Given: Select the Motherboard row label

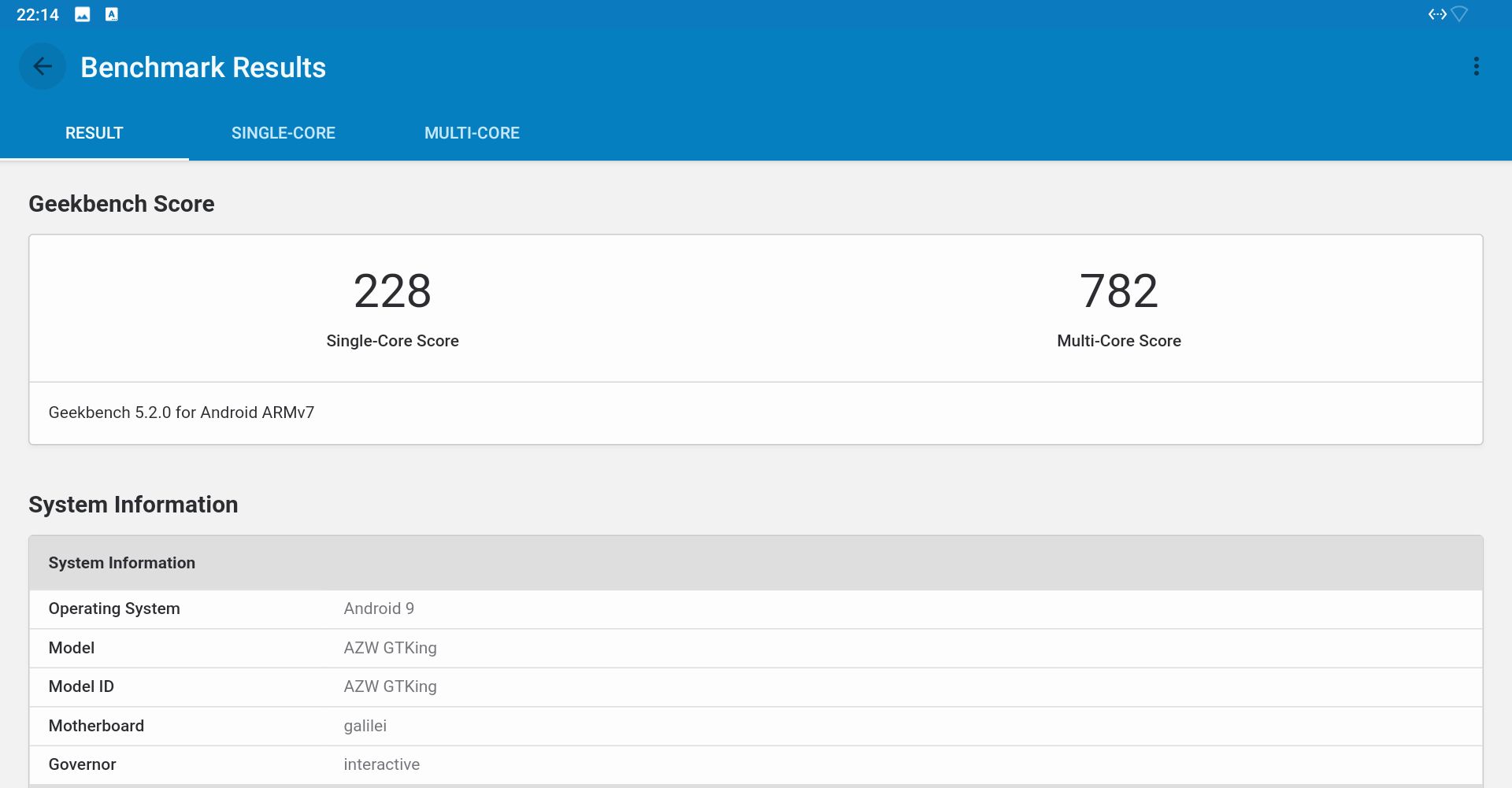Looking at the screenshot, I should [x=96, y=726].
